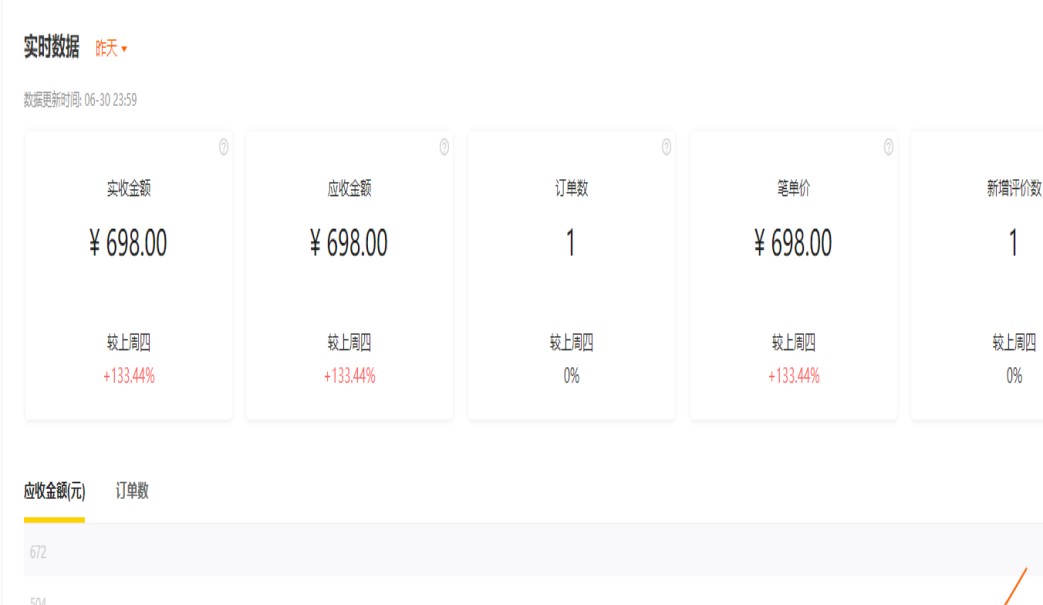Click the 笔单价 value ¥698.00
1043x605 pixels.
[793, 243]
